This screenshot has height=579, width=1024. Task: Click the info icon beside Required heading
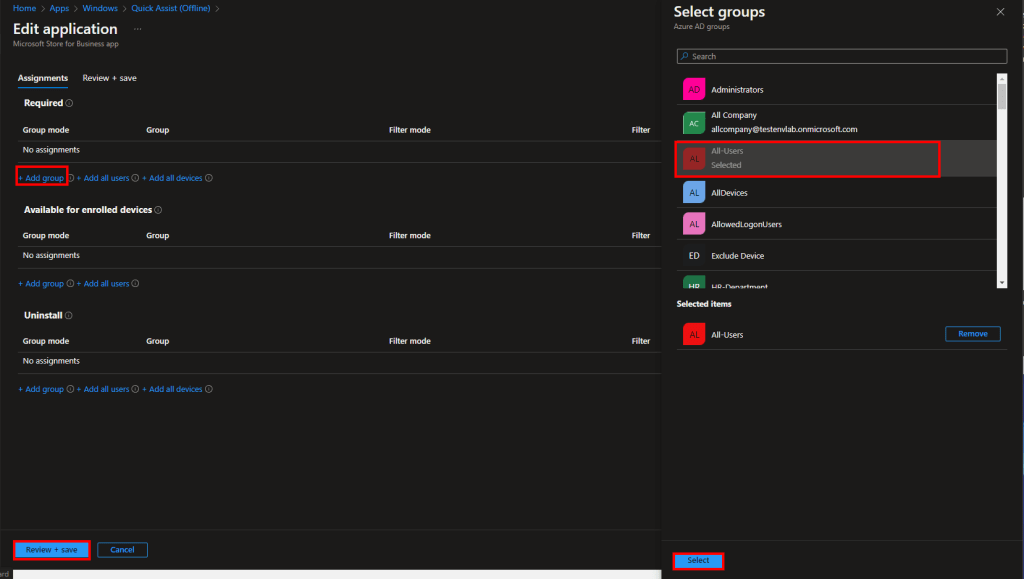(x=69, y=103)
